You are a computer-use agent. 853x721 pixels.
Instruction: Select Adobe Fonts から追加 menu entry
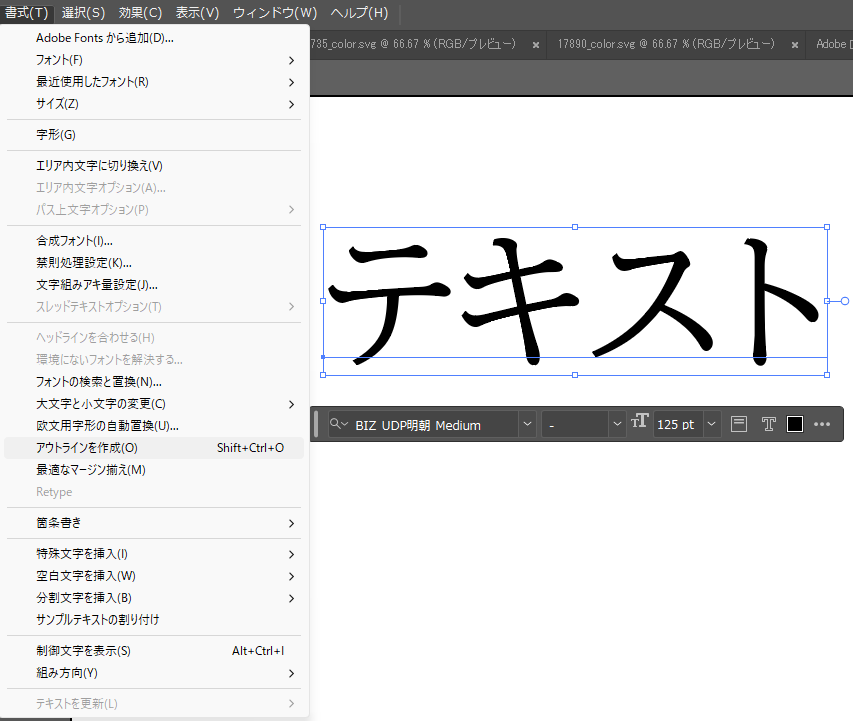pos(105,38)
